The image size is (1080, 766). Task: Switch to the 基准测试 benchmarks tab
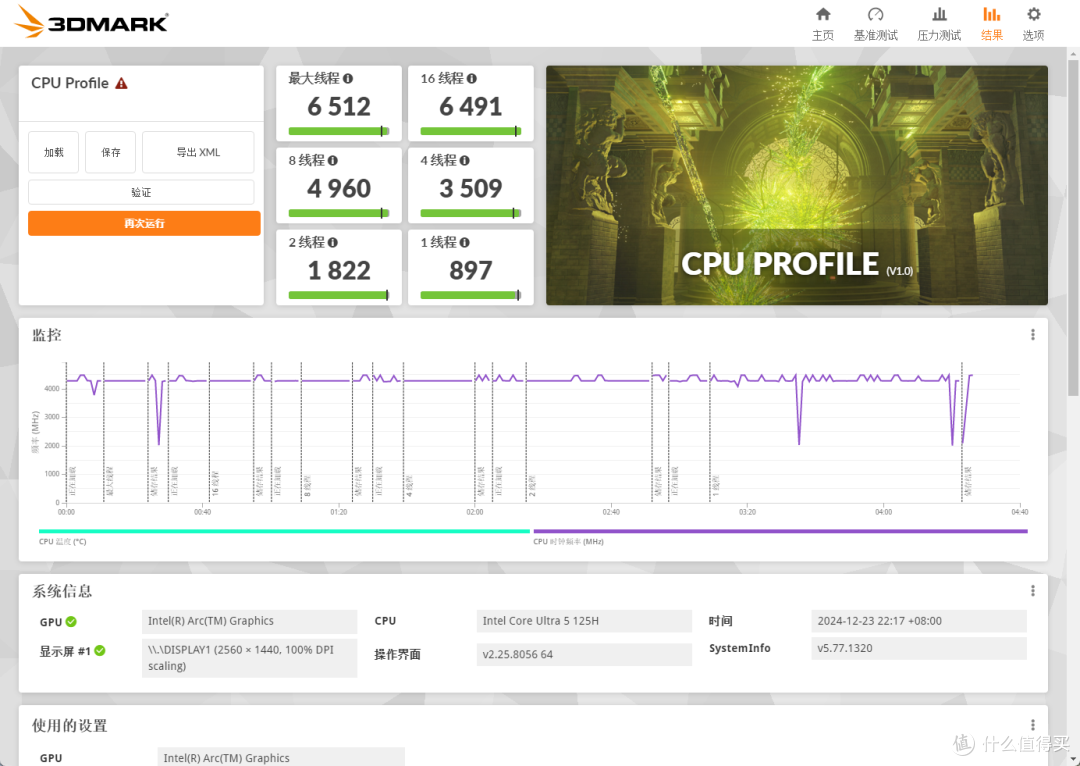point(875,24)
